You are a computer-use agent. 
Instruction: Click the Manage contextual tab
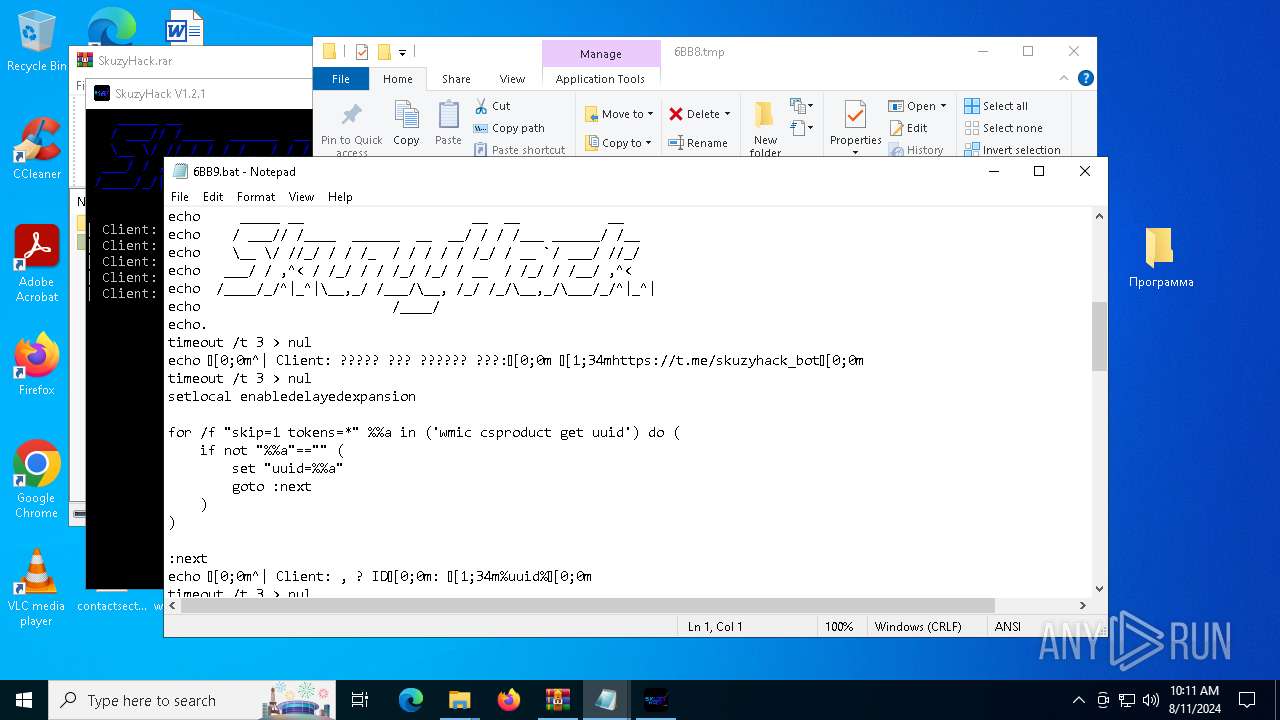[x=601, y=54]
